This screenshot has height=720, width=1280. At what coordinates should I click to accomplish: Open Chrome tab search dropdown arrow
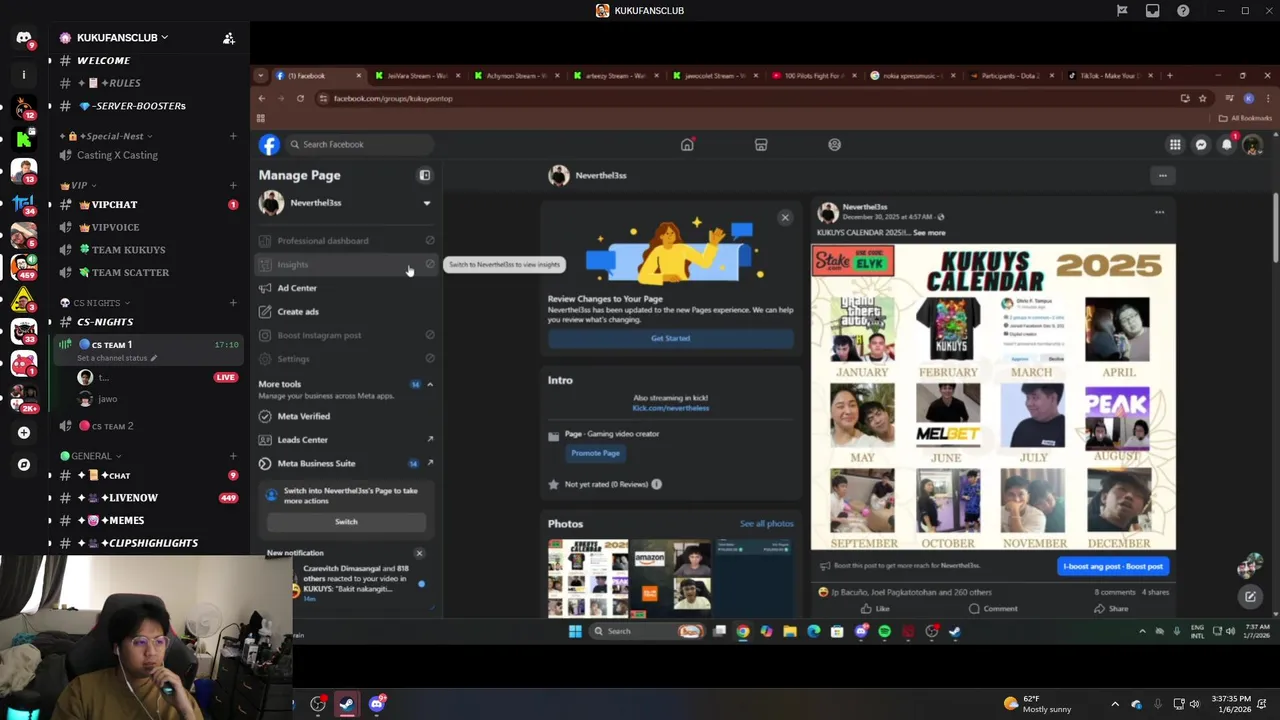[261, 75]
